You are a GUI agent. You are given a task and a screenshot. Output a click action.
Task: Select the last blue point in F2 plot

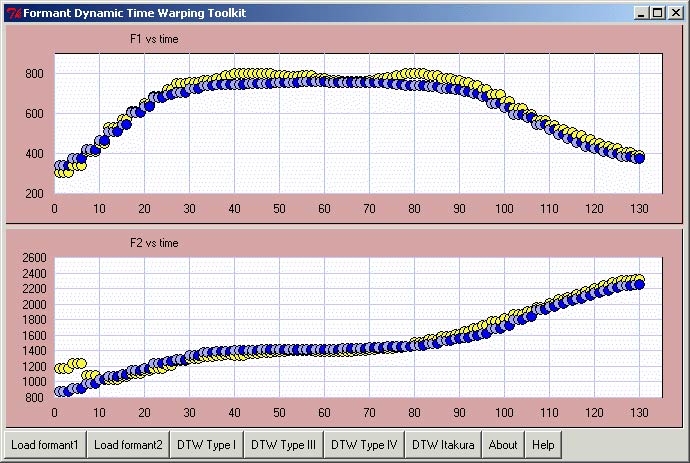(639, 285)
